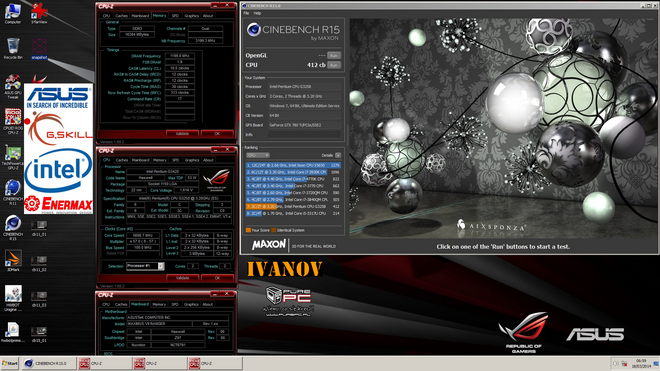Run the Cinebench CPU test

[x=334, y=65]
